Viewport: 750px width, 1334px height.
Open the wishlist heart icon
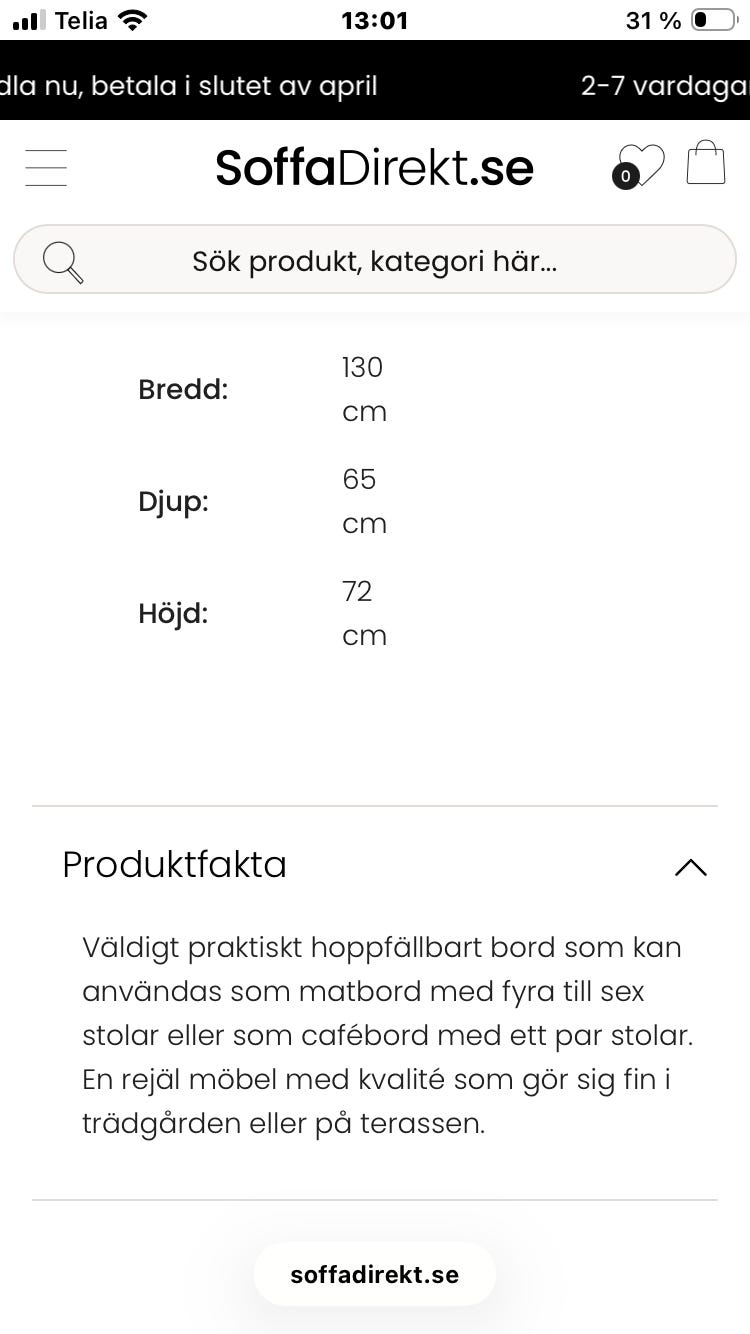click(641, 164)
